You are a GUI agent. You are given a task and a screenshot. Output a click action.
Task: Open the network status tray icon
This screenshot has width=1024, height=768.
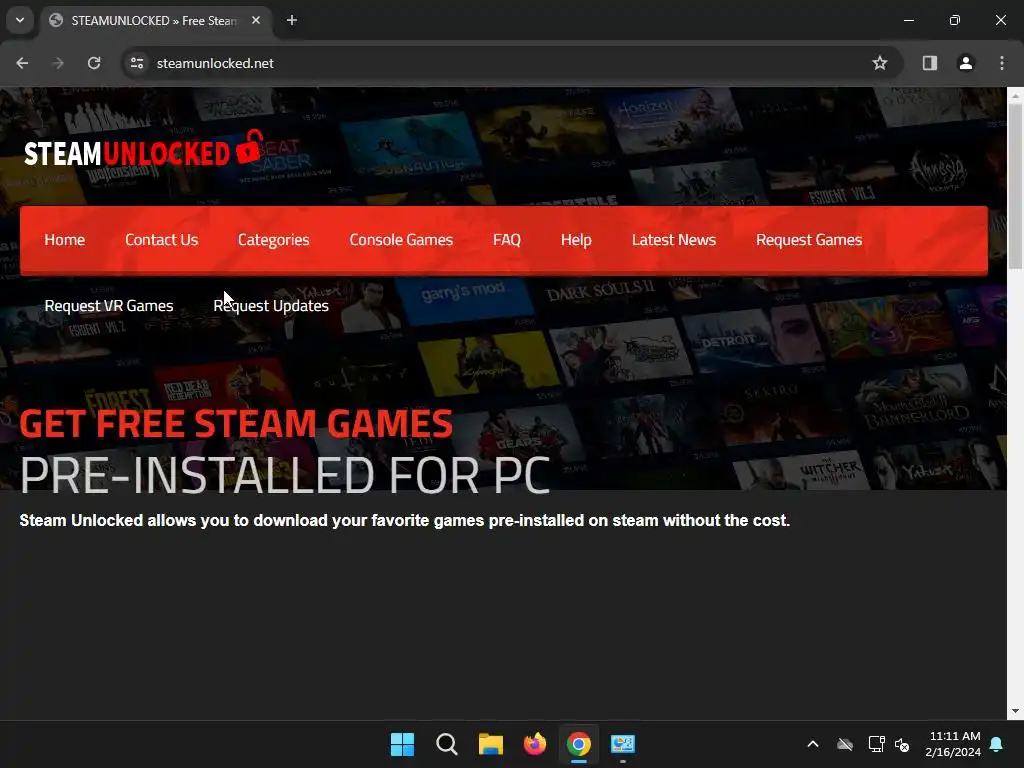(x=876, y=744)
